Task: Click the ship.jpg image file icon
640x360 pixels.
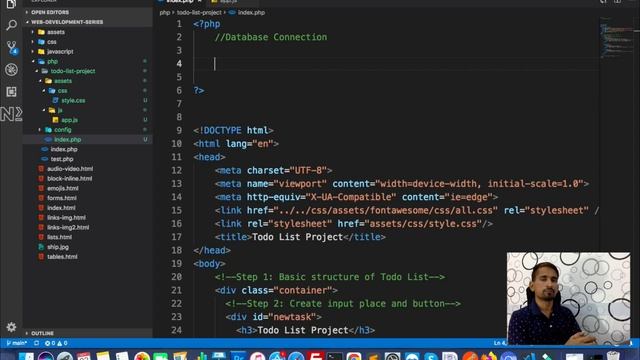Action: (x=41, y=247)
